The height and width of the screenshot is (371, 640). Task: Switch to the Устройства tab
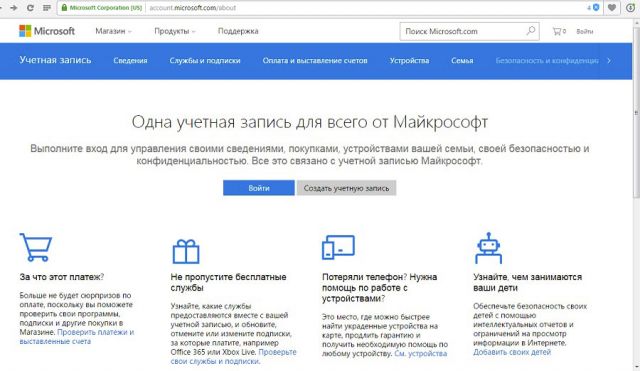pos(409,60)
